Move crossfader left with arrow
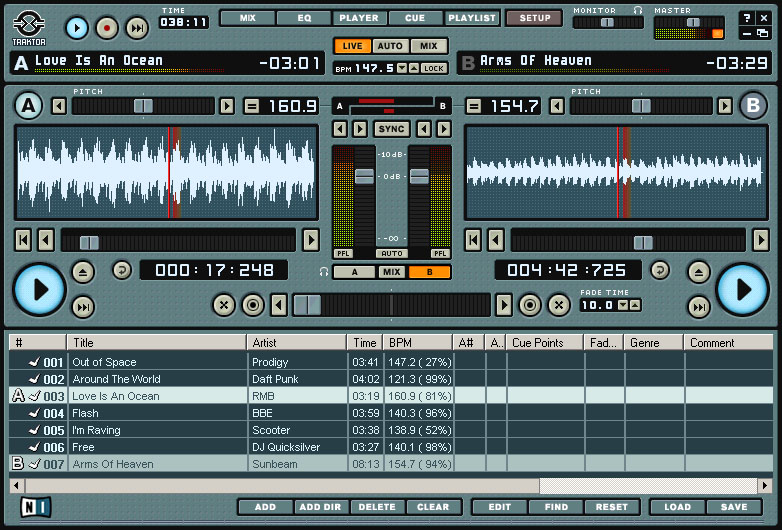 (x=279, y=305)
